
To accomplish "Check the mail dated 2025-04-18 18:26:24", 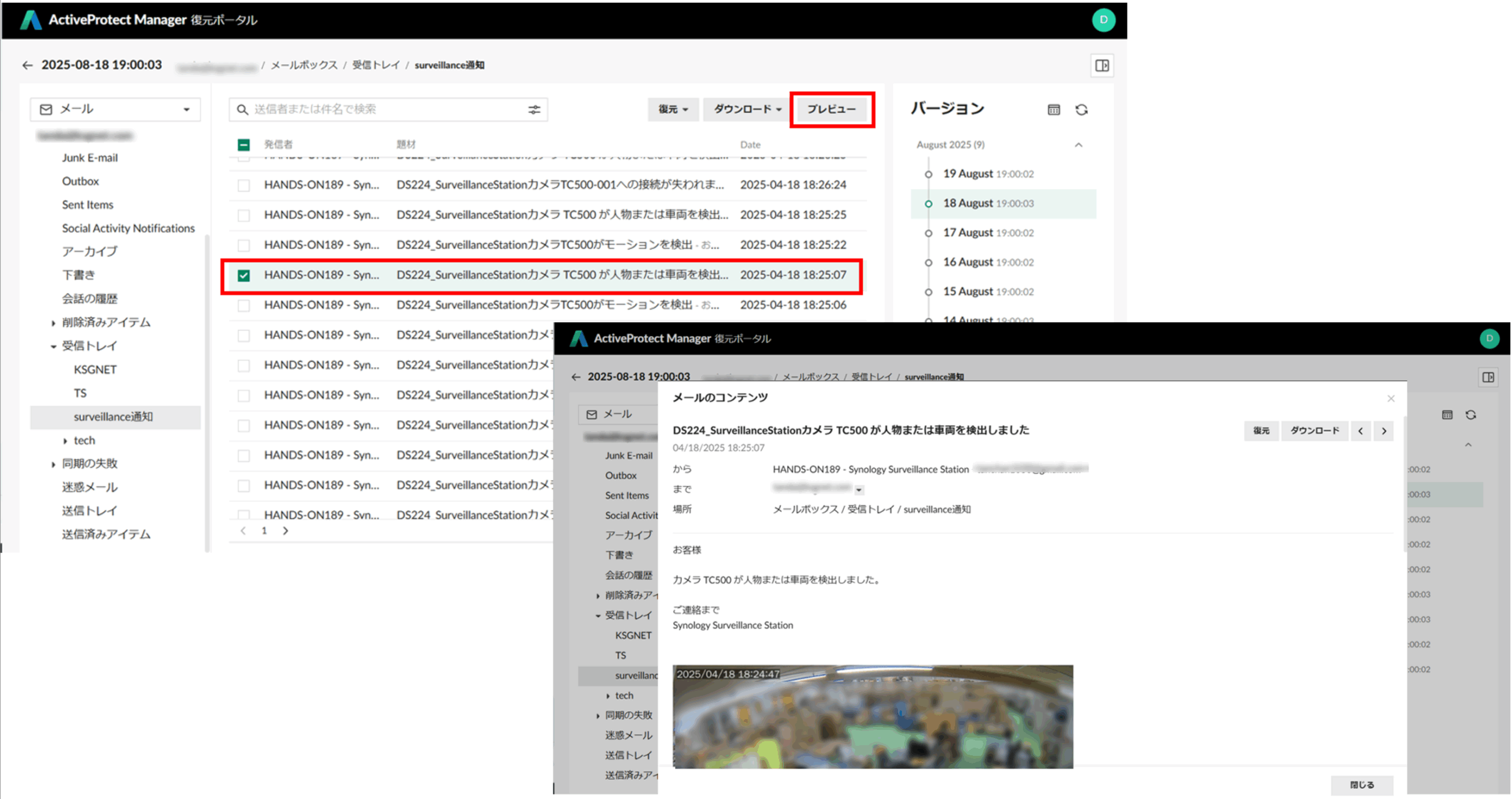I will coord(243,185).
